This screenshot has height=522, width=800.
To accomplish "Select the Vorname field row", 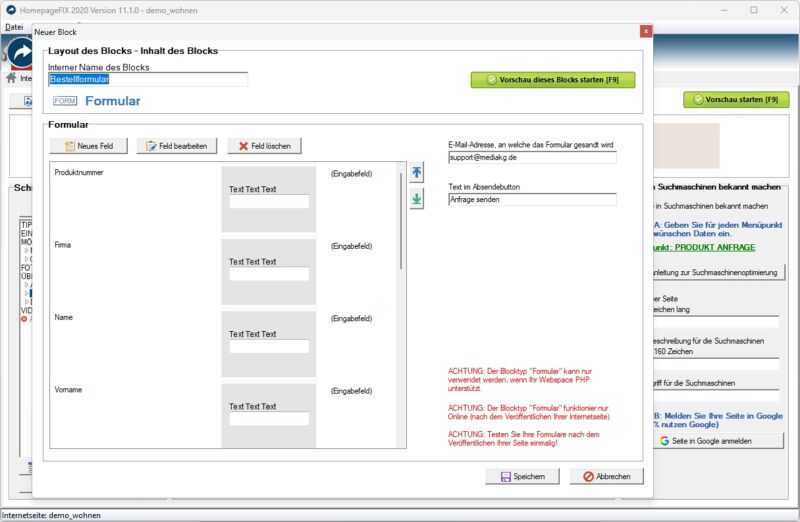I will pos(223,415).
